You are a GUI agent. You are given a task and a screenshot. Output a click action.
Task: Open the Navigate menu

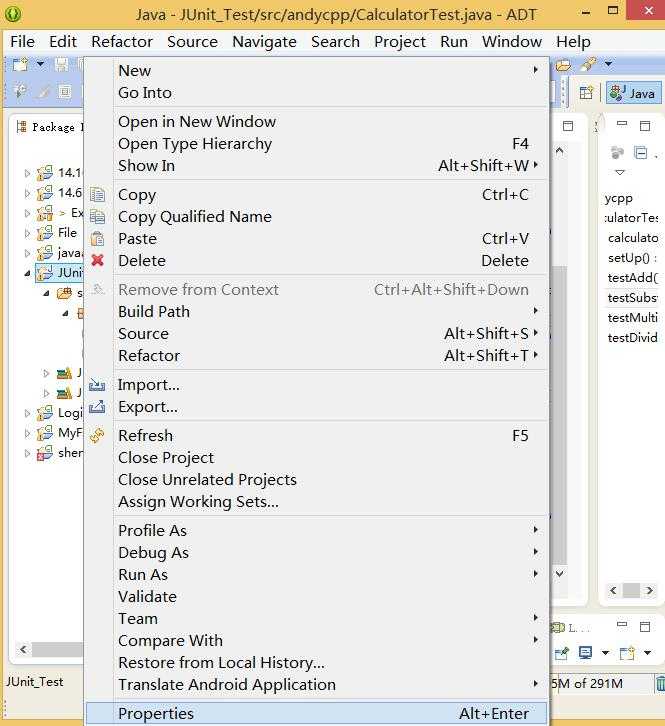coord(264,42)
